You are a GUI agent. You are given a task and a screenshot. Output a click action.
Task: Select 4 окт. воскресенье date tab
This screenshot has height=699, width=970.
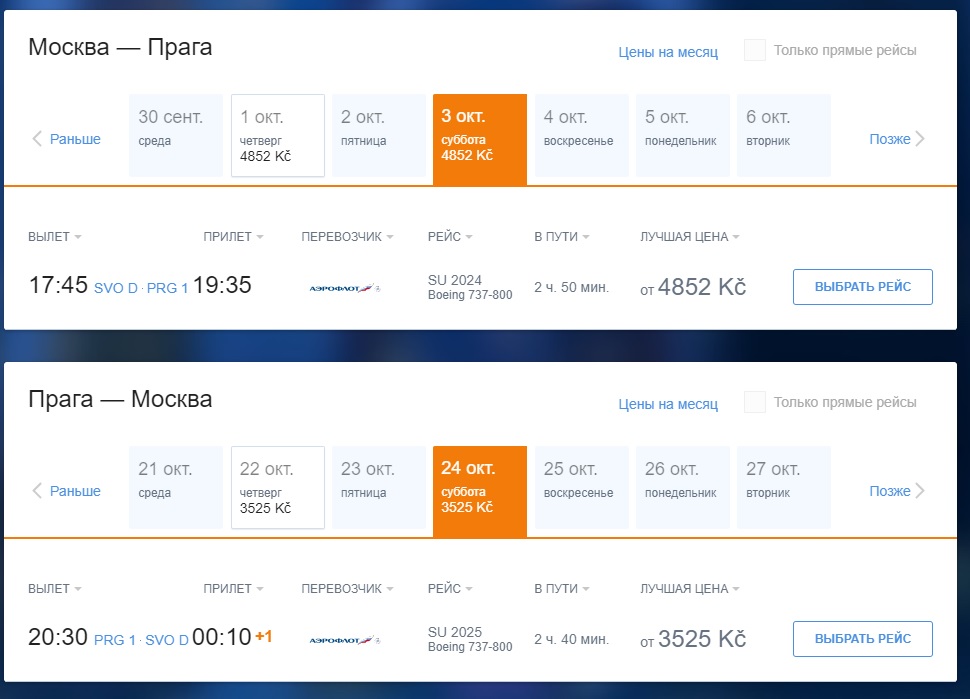(582, 135)
